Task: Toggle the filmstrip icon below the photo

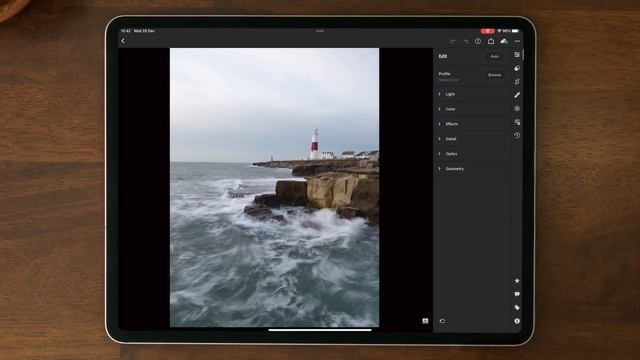Action: click(425, 321)
